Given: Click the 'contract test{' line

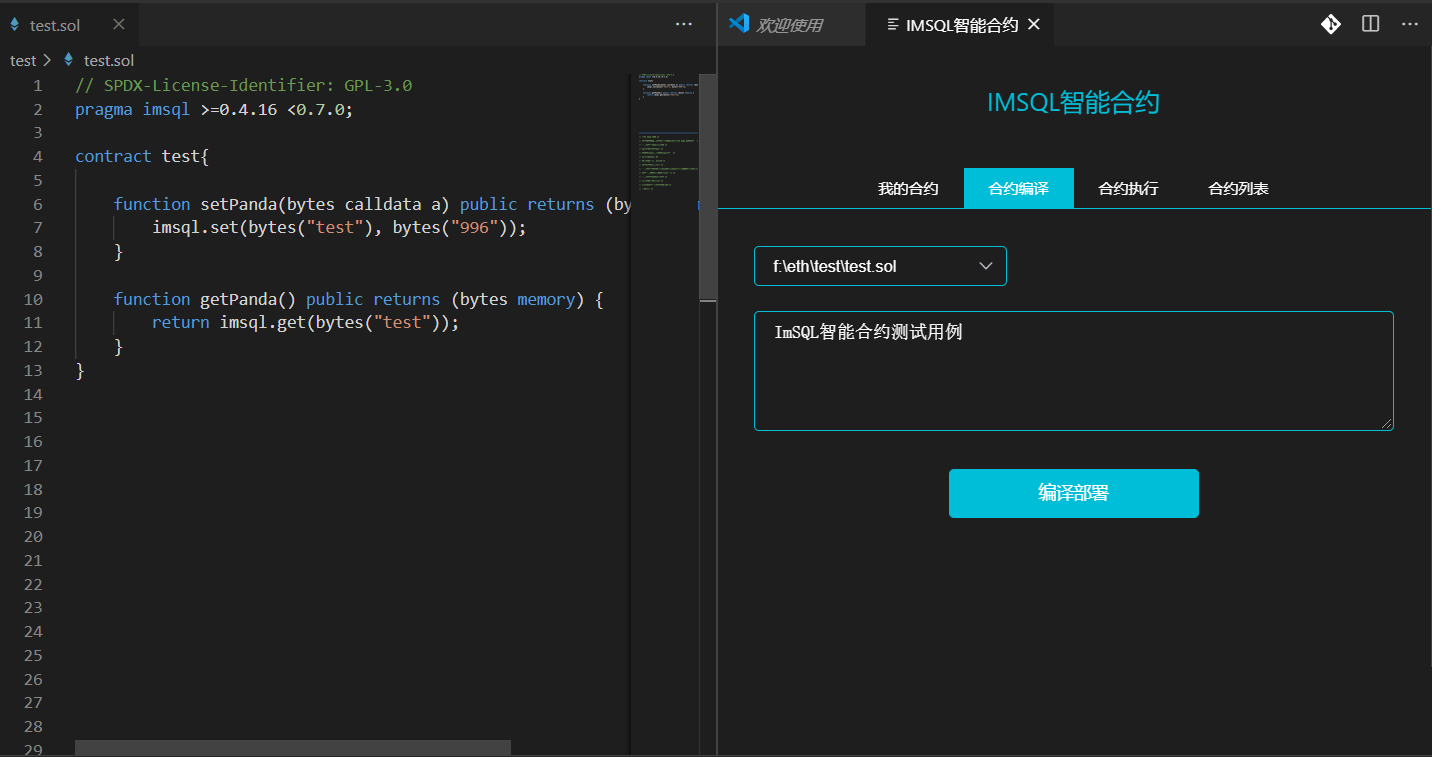Looking at the screenshot, I should (142, 156).
